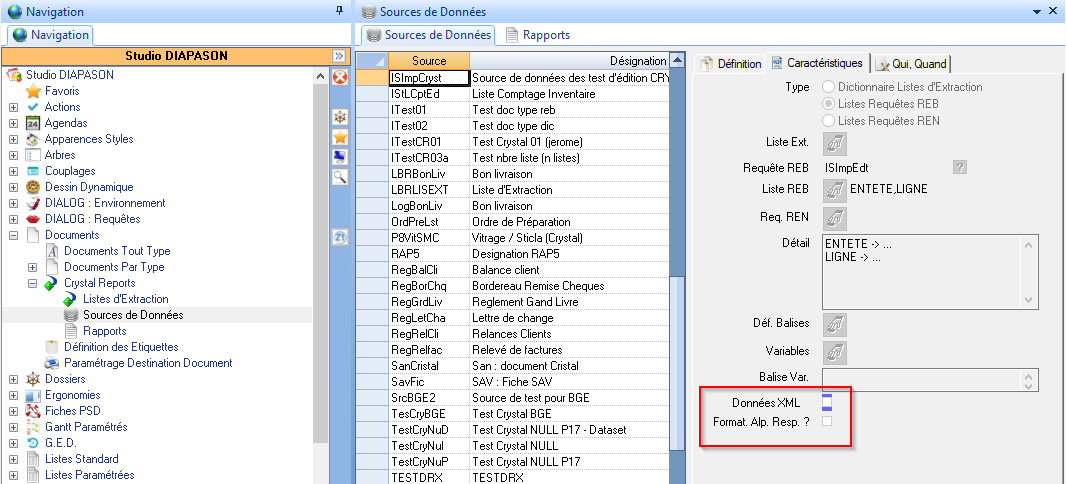The image size is (1066, 484).
Task: Click the red delete icon in vertical toolbar
Action: [x=340, y=77]
